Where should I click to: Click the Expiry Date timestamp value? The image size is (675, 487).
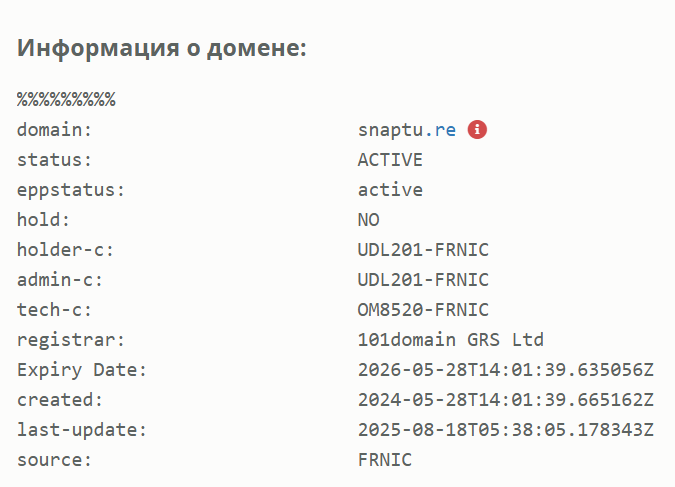click(x=505, y=370)
